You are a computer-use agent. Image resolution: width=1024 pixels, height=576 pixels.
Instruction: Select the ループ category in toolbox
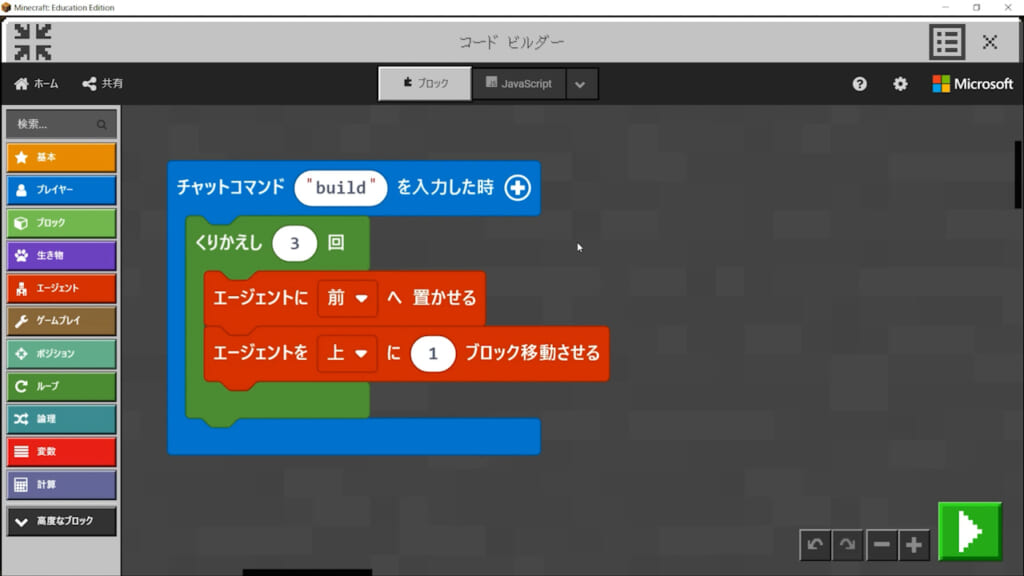point(61,386)
